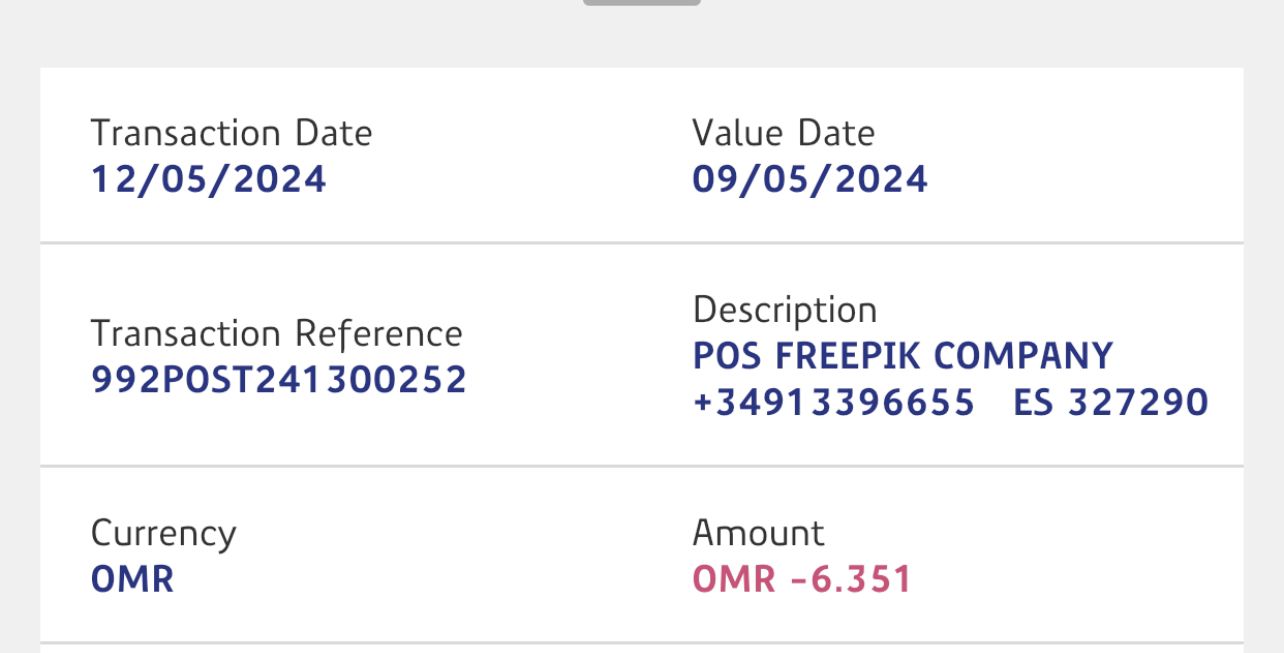
Task: Click the Transaction Reference label
Action: click(x=276, y=333)
